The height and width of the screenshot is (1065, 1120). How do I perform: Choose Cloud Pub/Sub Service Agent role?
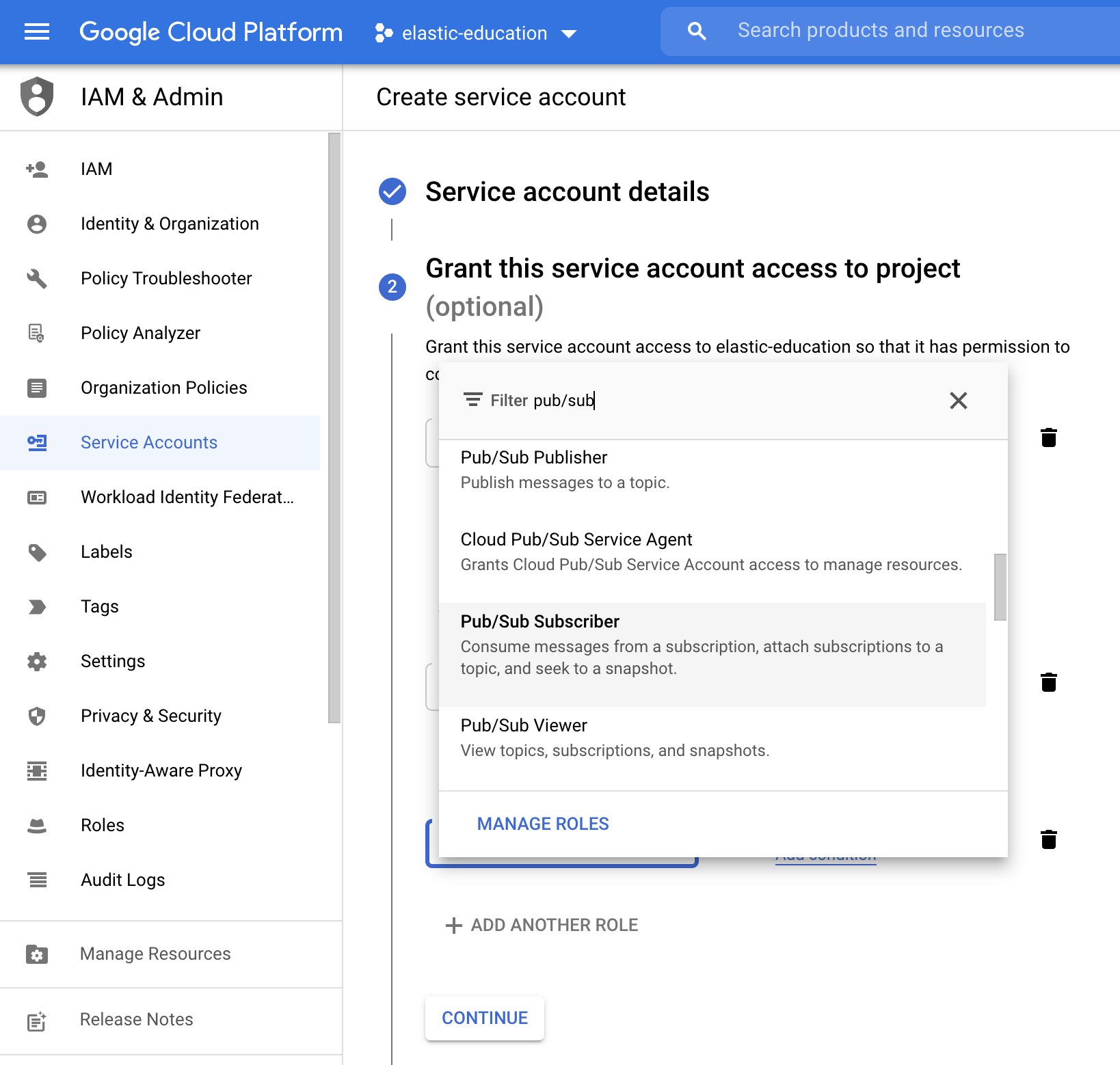click(576, 539)
